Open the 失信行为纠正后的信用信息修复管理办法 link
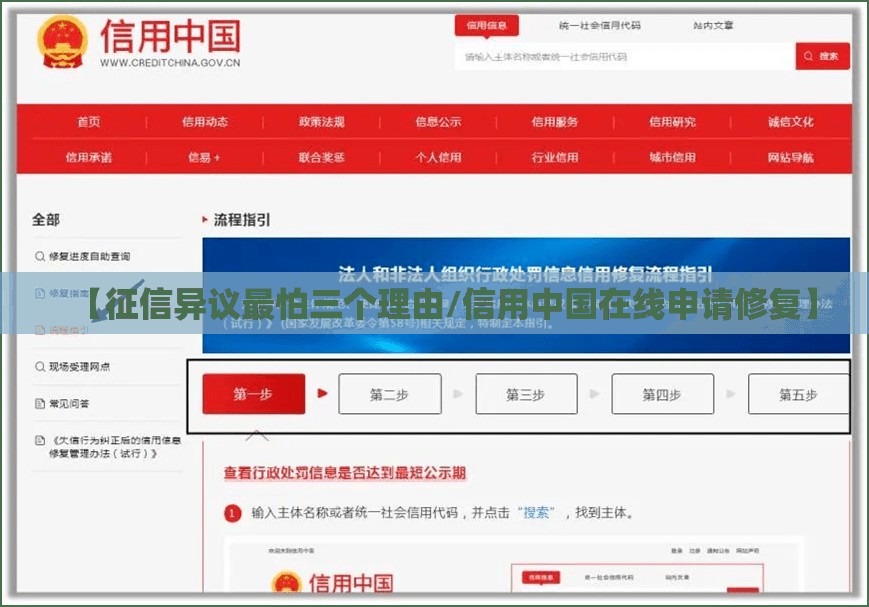Image resolution: width=869 pixels, height=607 pixels. point(115,447)
